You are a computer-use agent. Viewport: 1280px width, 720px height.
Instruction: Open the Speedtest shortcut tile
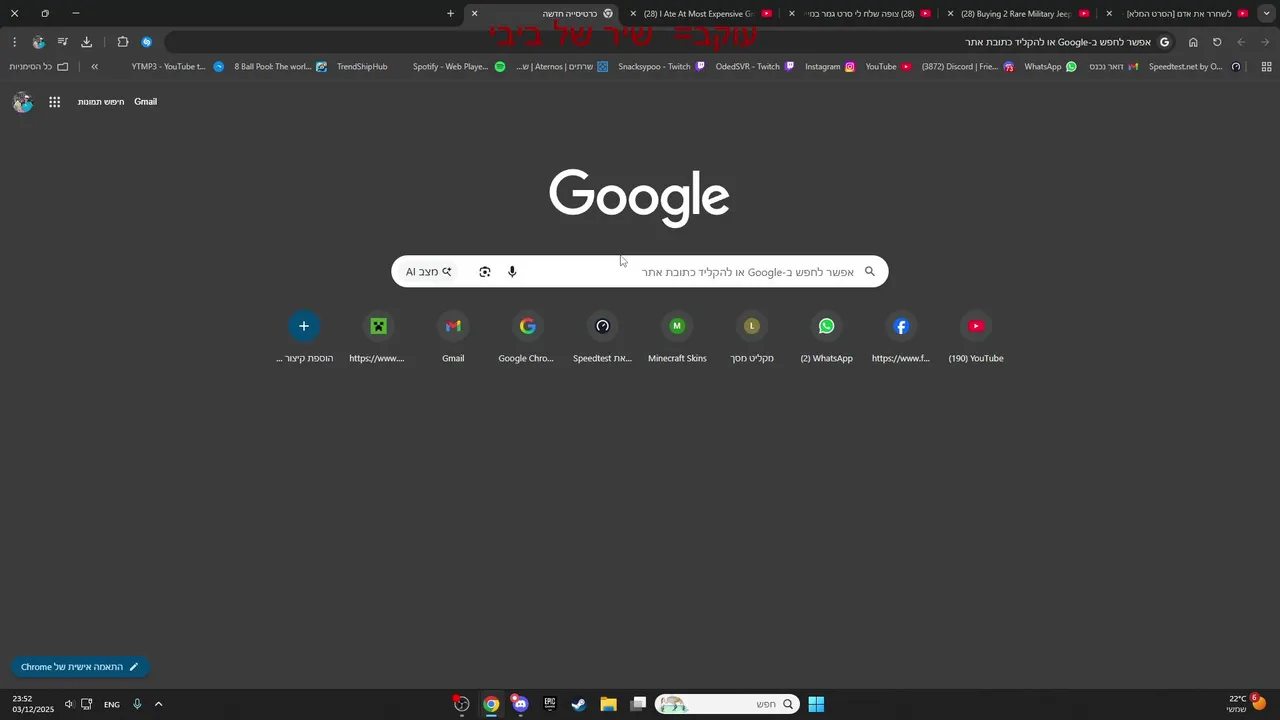602,338
